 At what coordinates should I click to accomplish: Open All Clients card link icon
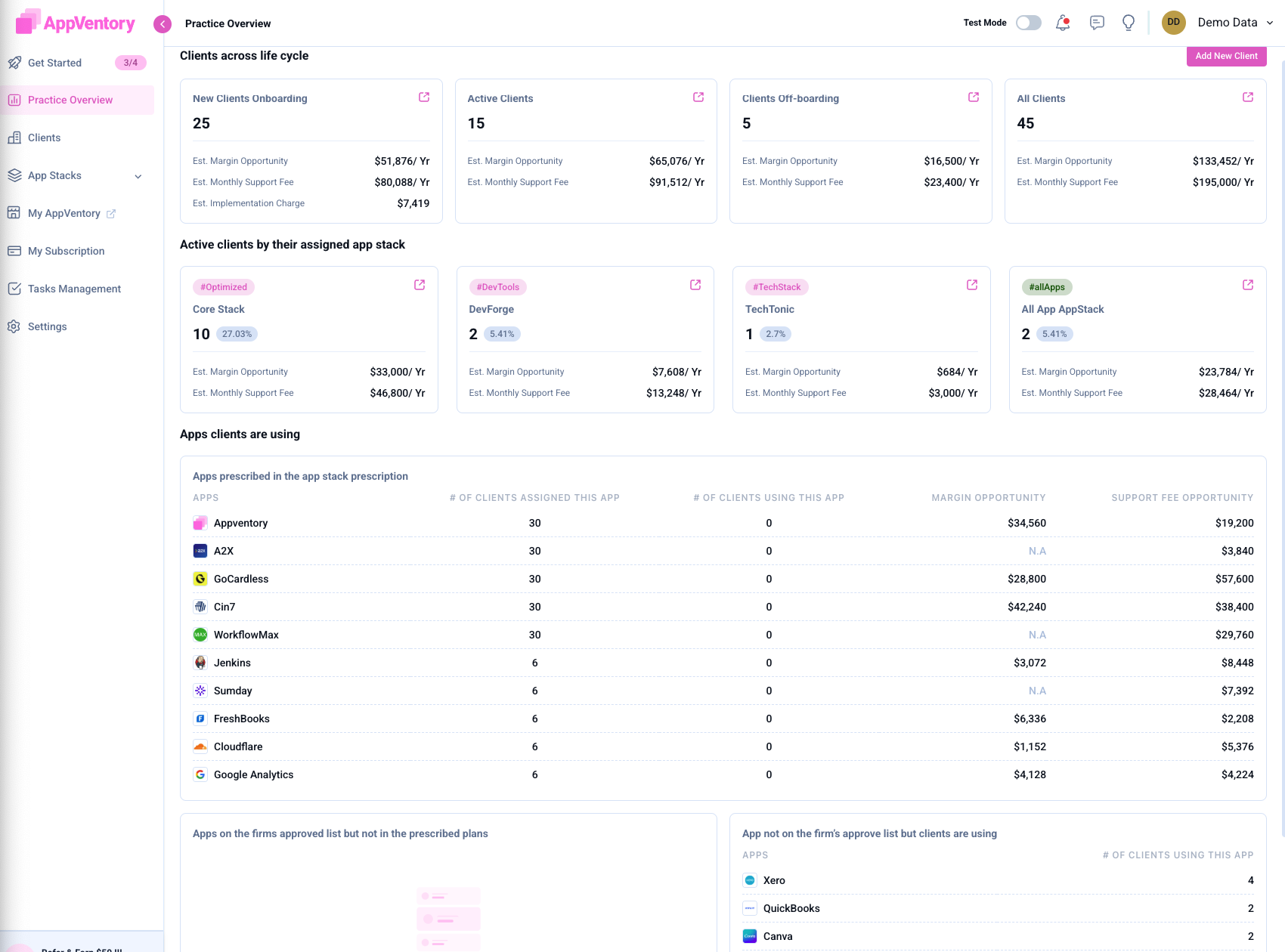(1248, 97)
